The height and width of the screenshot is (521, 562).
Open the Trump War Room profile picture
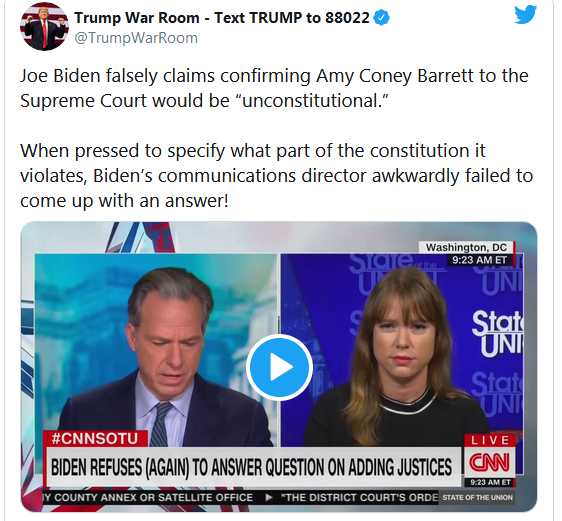click(44, 27)
